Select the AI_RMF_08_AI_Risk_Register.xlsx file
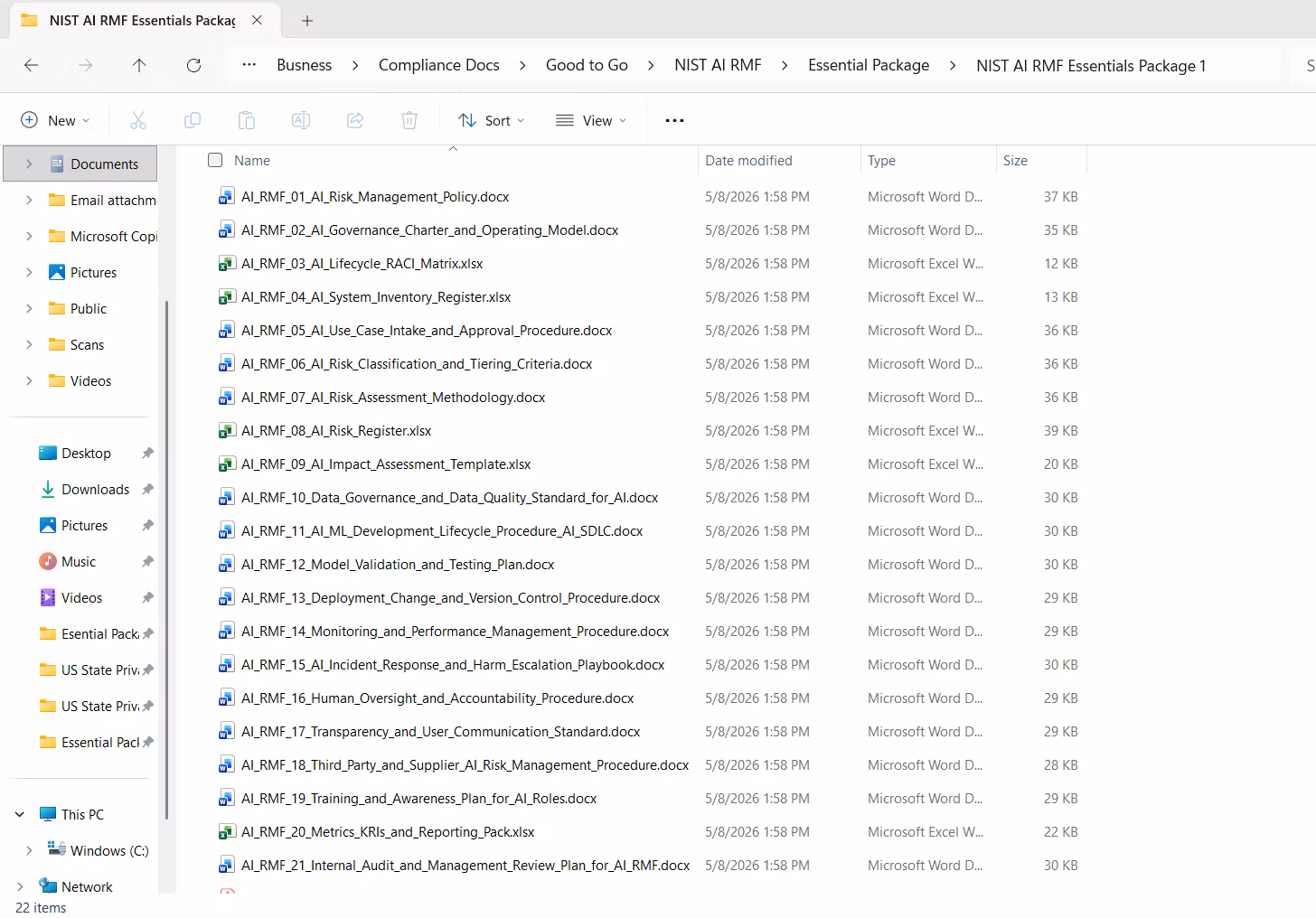Viewport: 1316px width, 918px height. [x=336, y=431]
